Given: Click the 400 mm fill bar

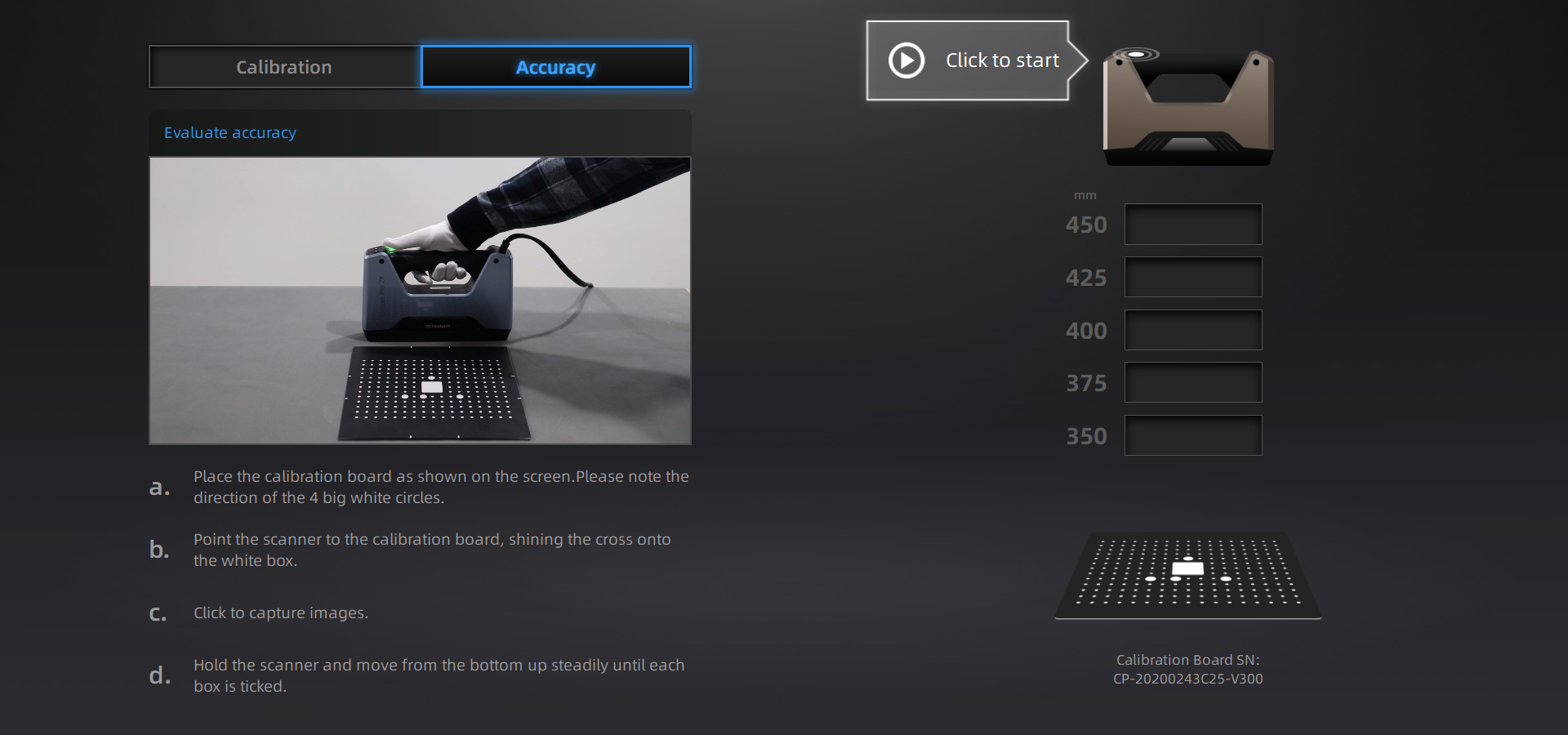Looking at the screenshot, I should [1193, 330].
